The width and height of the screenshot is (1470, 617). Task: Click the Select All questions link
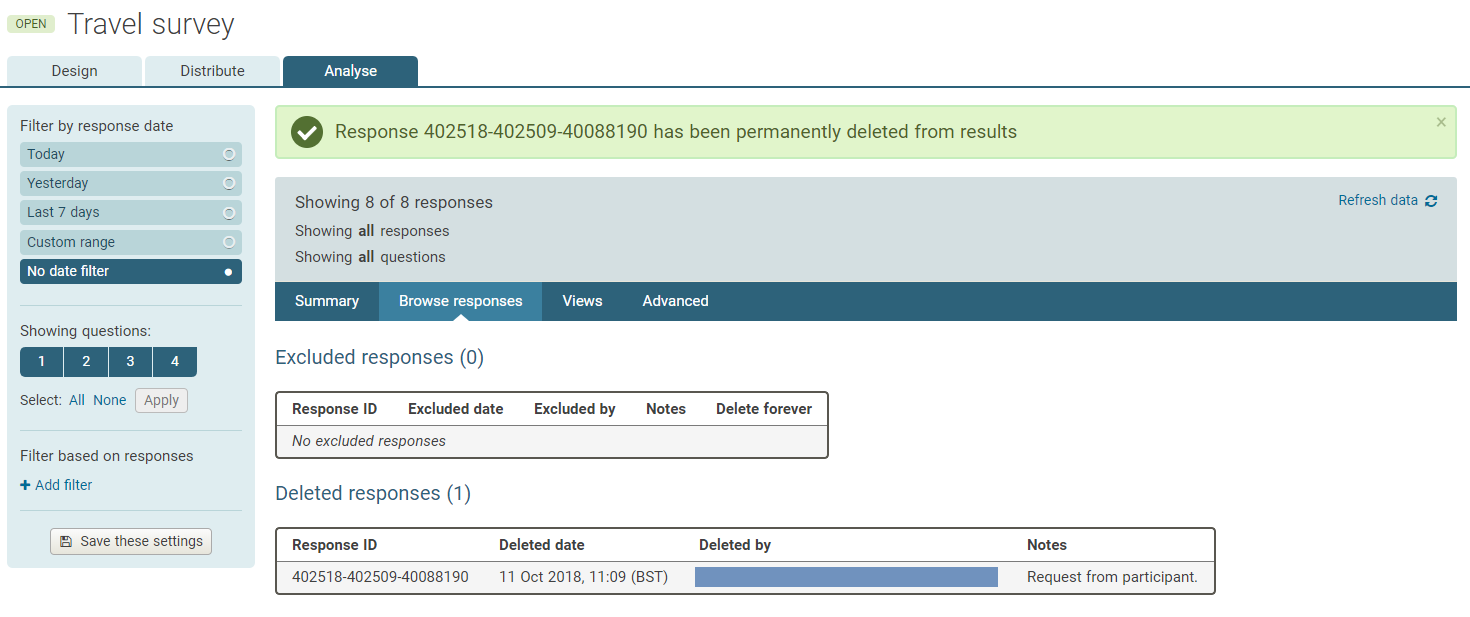point(77,400)
